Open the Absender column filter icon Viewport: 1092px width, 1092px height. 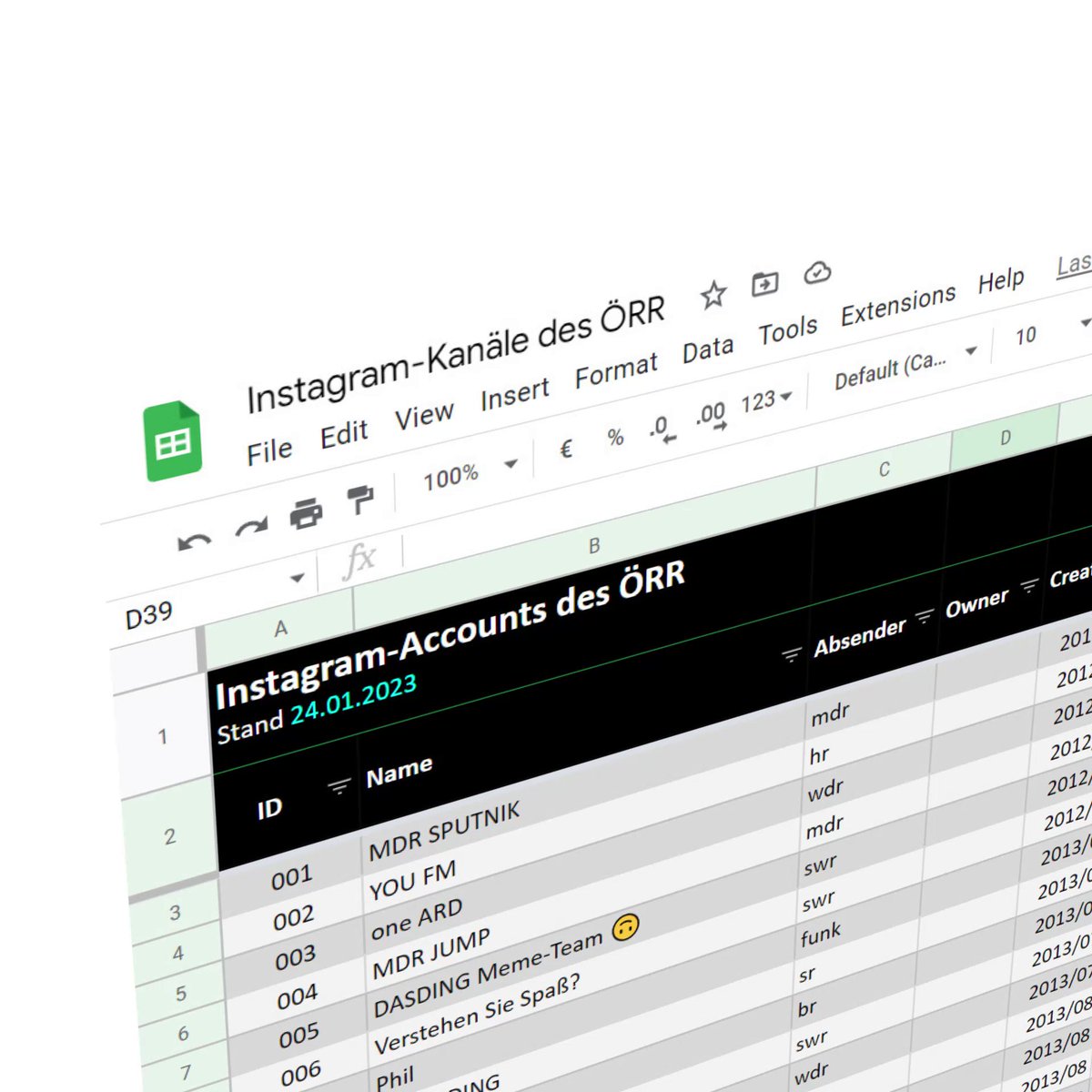pos(925,616)
